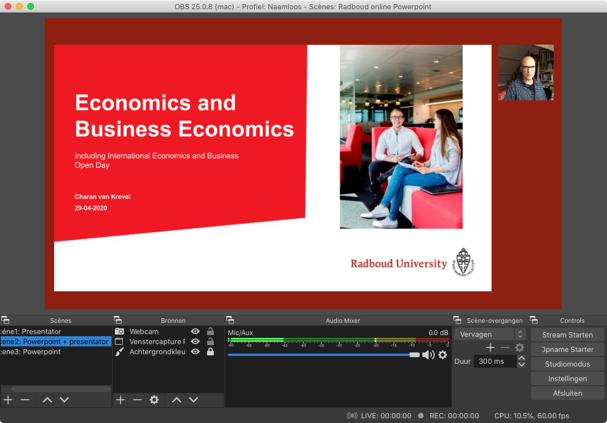Image resolution: width=607 pixels, height=423 pixels.
Task: Remove the selected scene with the minus icon
Action: pos(25,400)
